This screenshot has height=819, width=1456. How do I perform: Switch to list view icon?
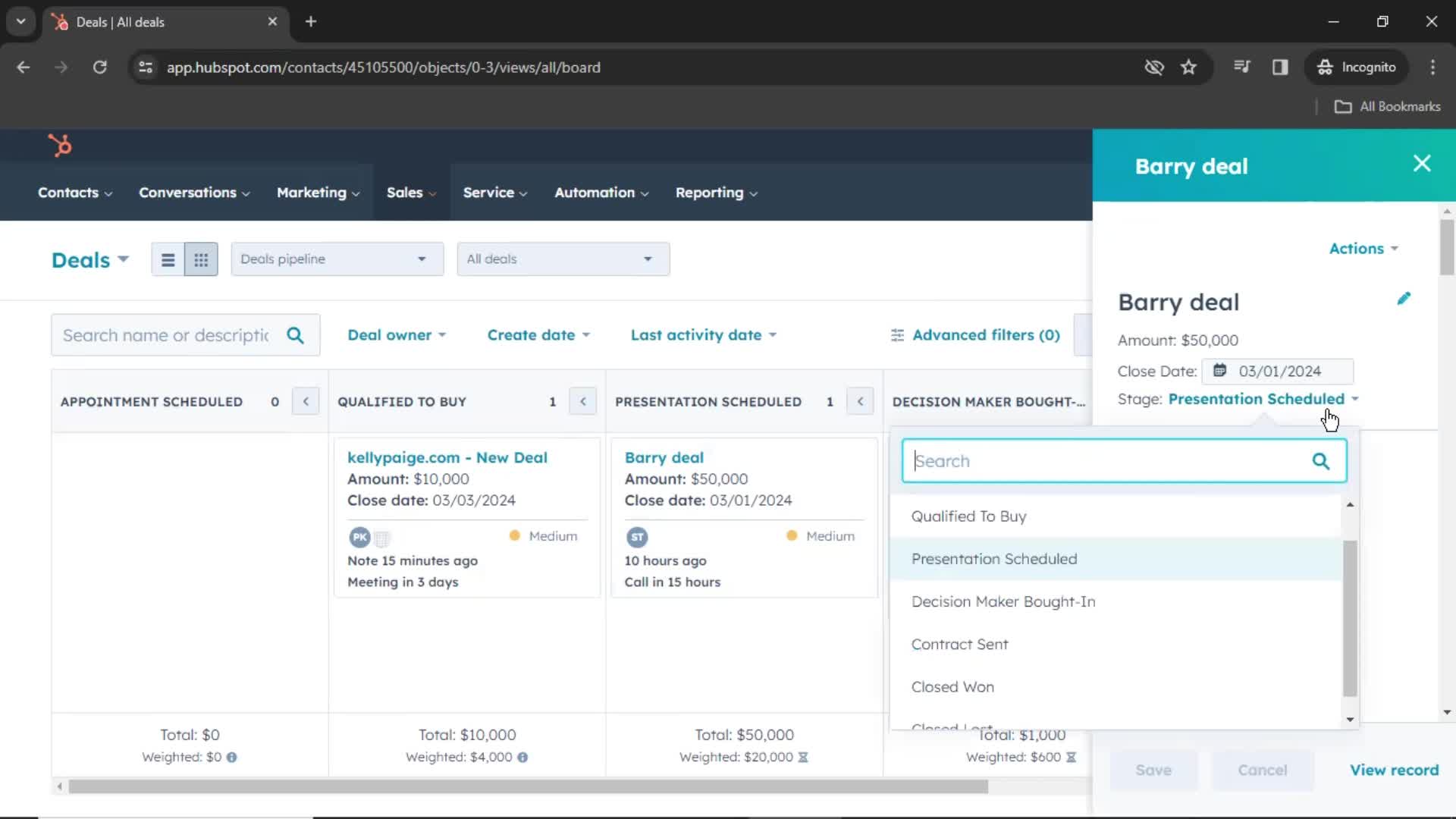pyautogui.click(x=168, y=260)
